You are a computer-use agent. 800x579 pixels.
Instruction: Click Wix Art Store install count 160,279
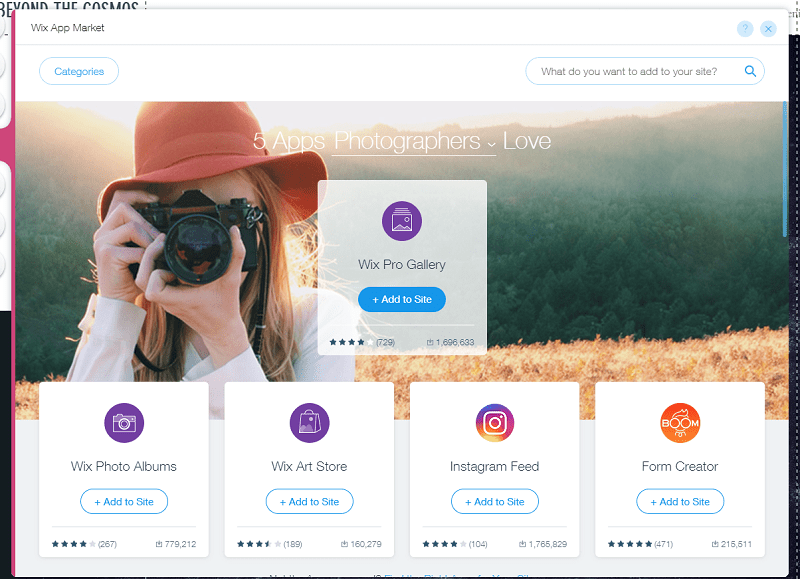point(361,544)
